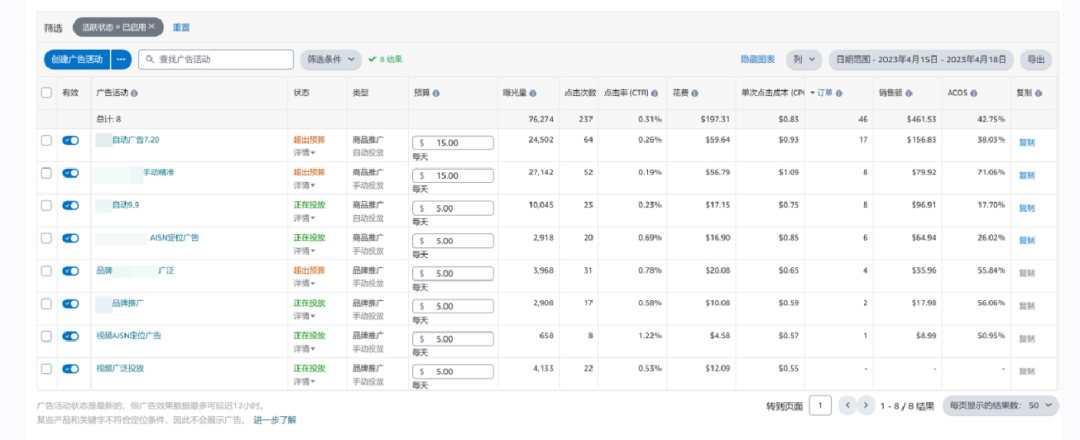Image resolution: width=1080 pixels, height=440 pixels.
Task: Expand 详情 for the 视频广泛投放 row
Action: tap(304, 381)
